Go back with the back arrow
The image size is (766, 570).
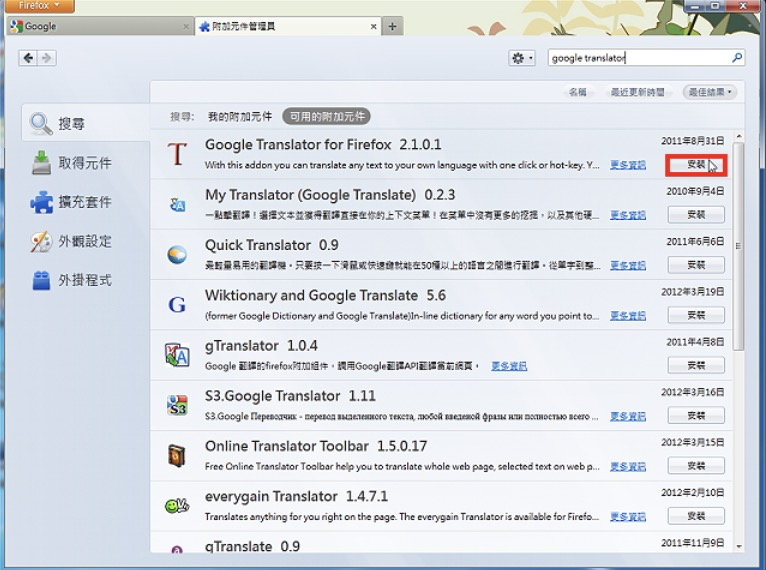28,58
